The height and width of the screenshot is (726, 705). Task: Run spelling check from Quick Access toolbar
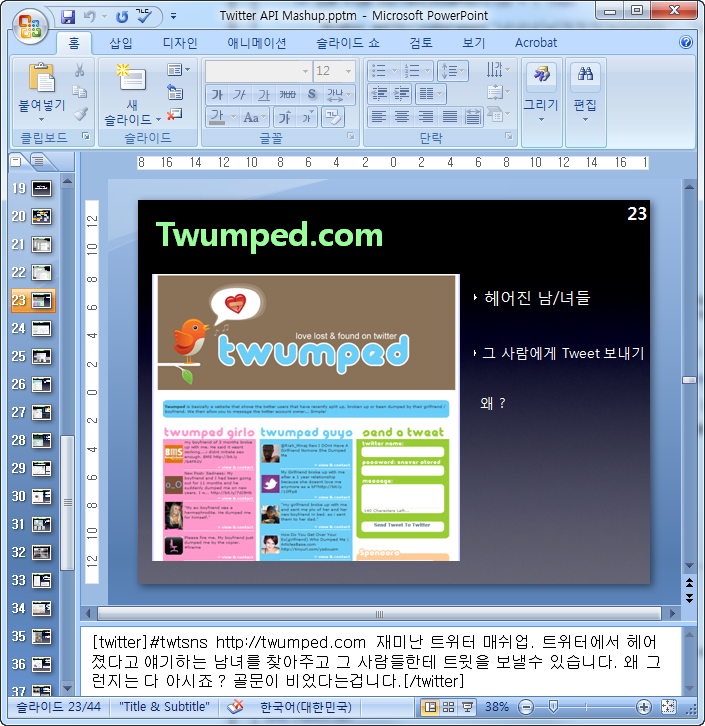tap(144, 17)
